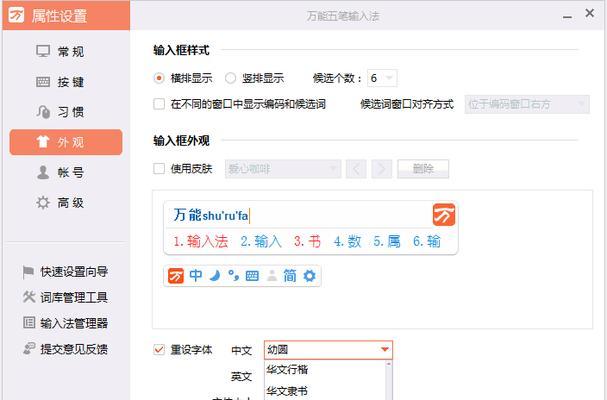Select 竖排显示 vertical layout radio

[x=230, y=78]
